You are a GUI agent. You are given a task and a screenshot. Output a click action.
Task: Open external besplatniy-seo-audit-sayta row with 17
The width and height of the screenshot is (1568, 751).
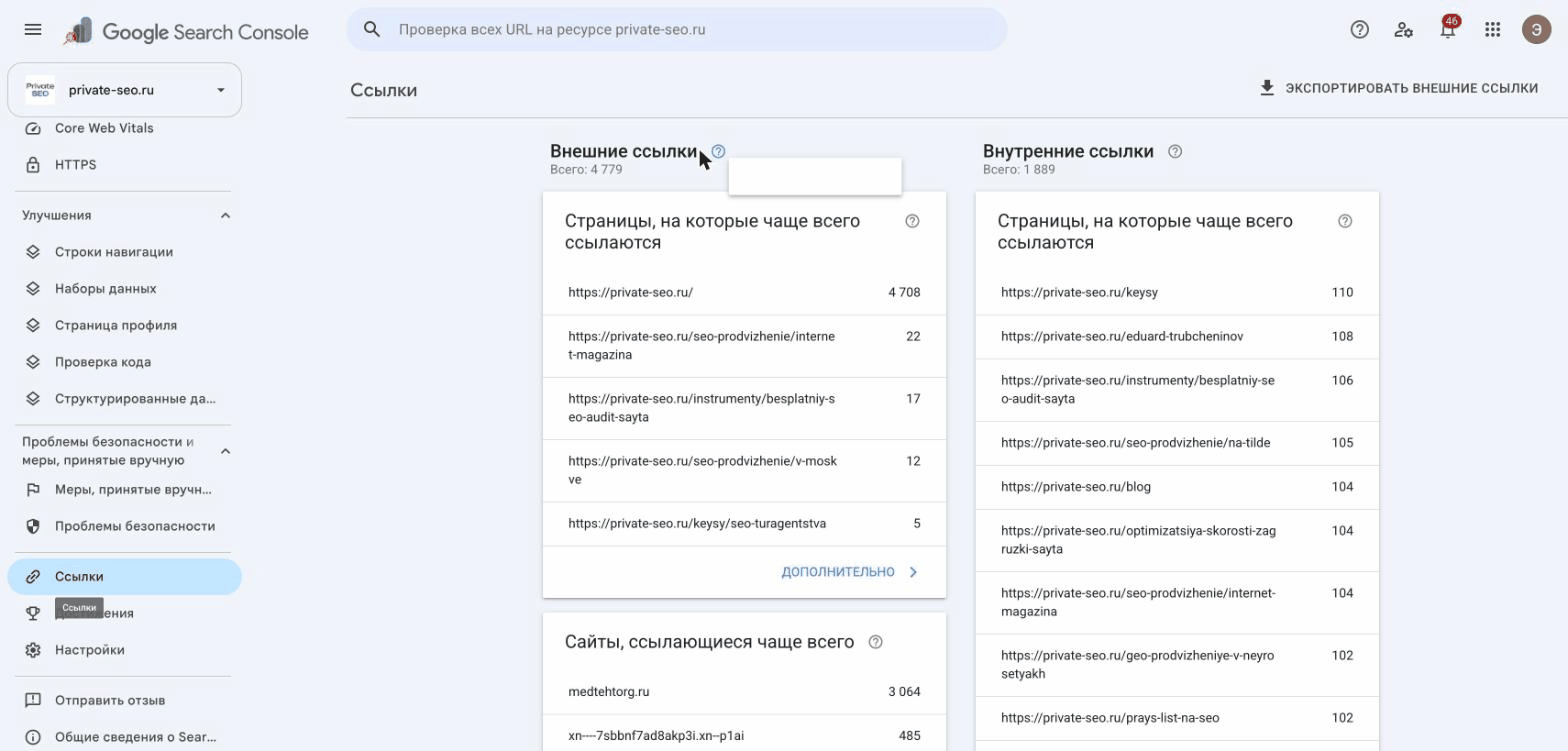point(744,408)
